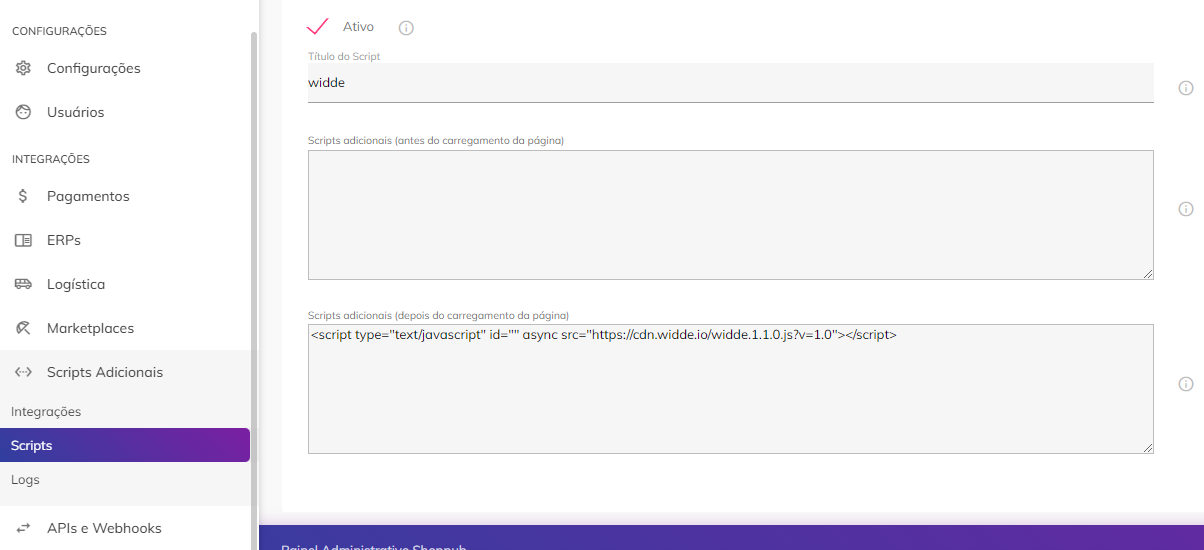Click the CONFIGURAÇÕES section heading

59,31
